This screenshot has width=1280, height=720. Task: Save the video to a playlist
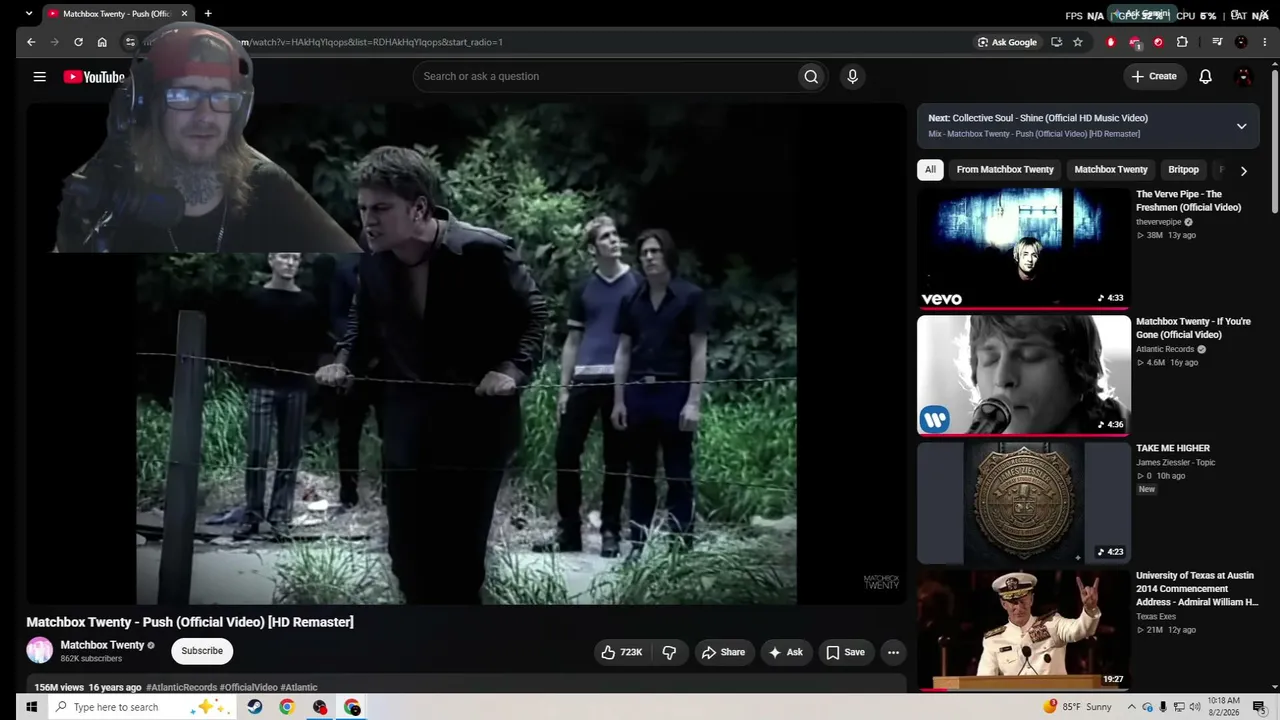click(846, 652)
